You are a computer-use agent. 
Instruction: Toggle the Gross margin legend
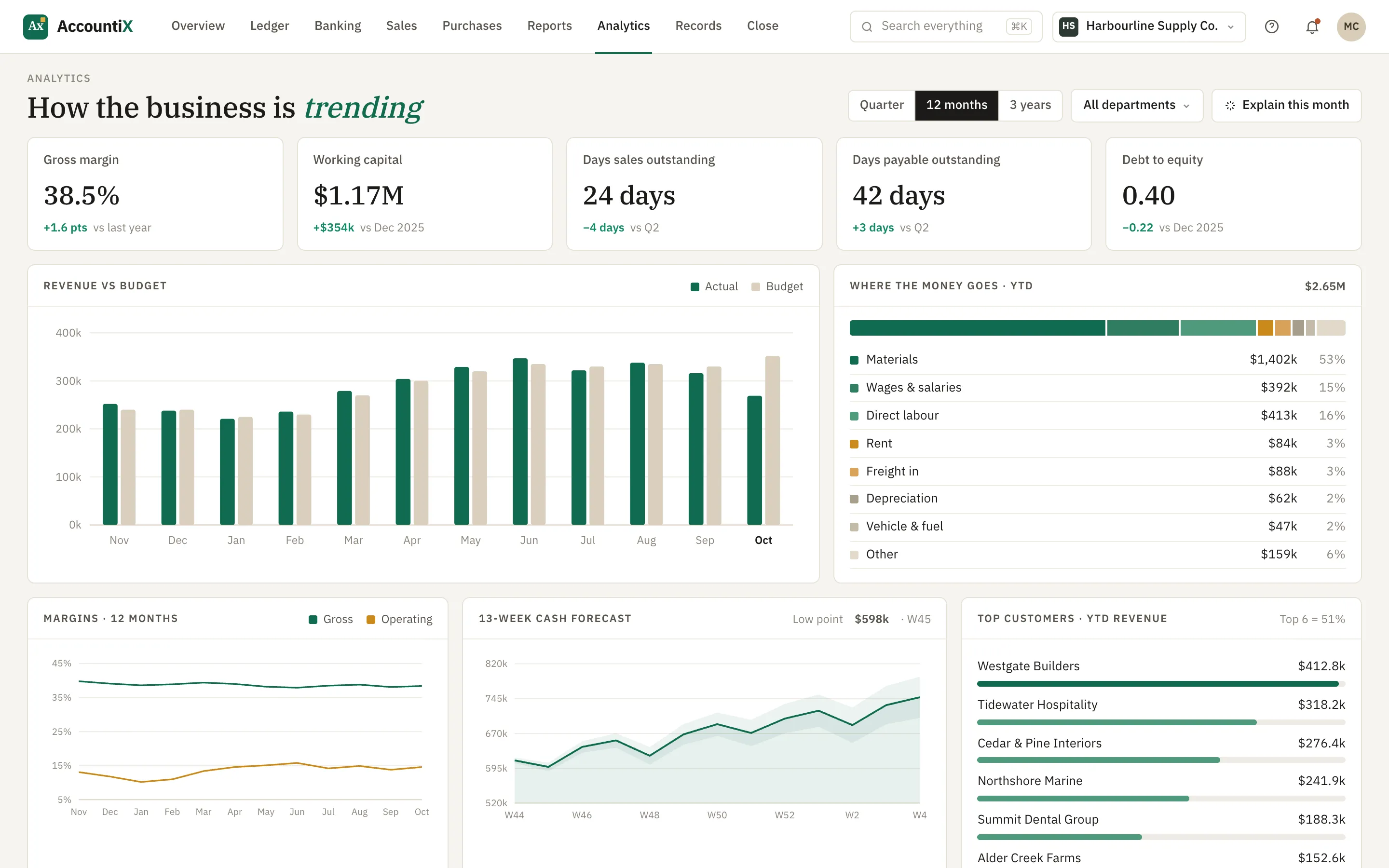pos(330,620)
